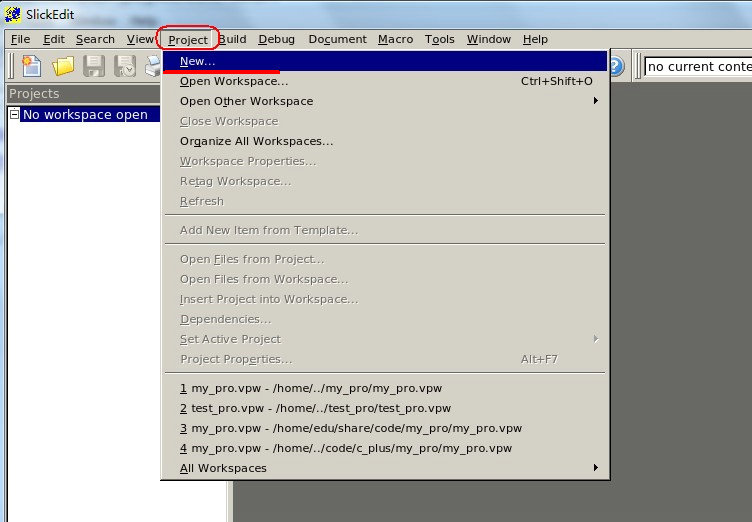Expand the Open Other Workspace submenu arrow
752x522 pixels.
[596, 101]
